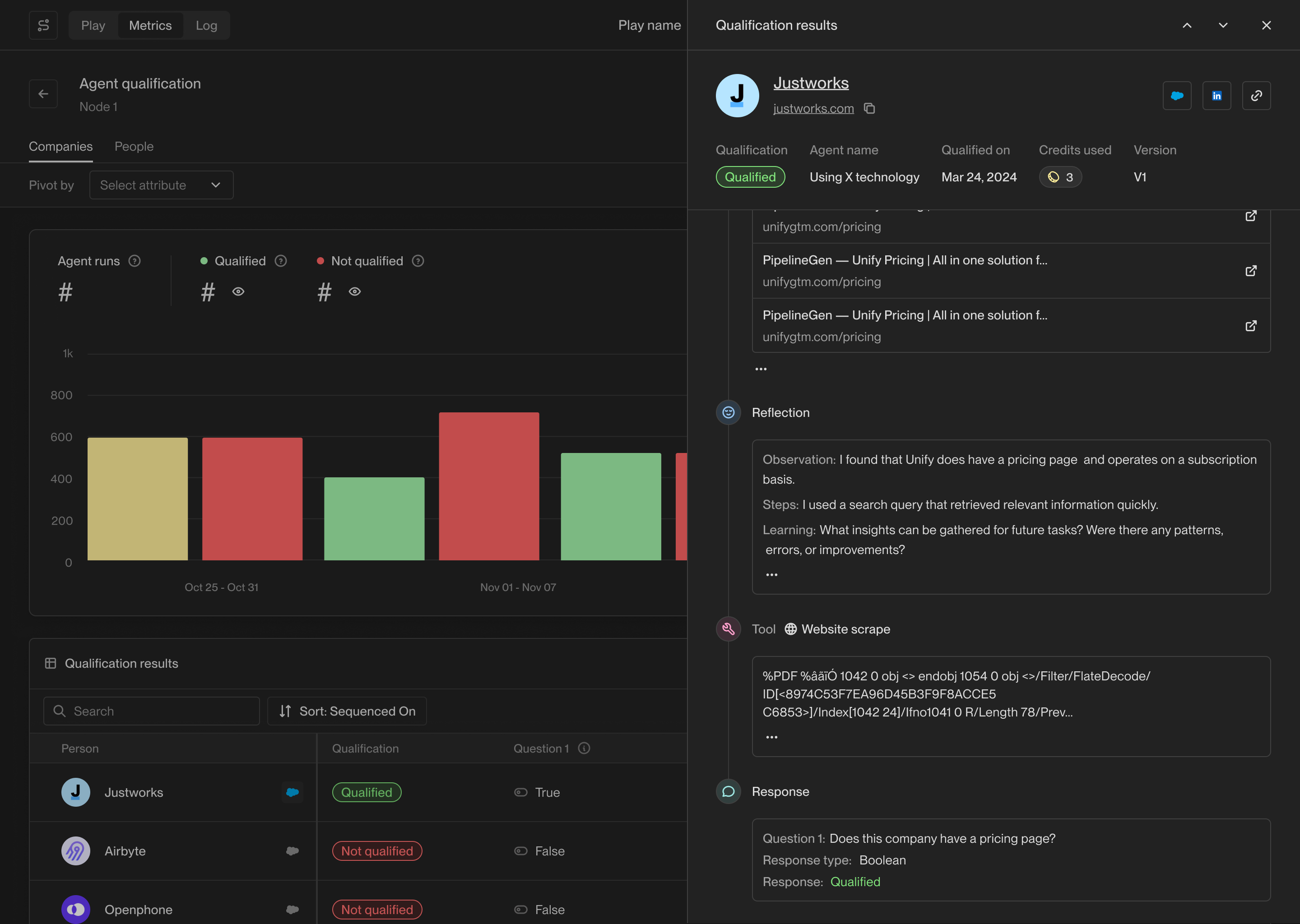Go to the next qualification result
This screenshot has height=924, width=1300.
click(1223, 26)
